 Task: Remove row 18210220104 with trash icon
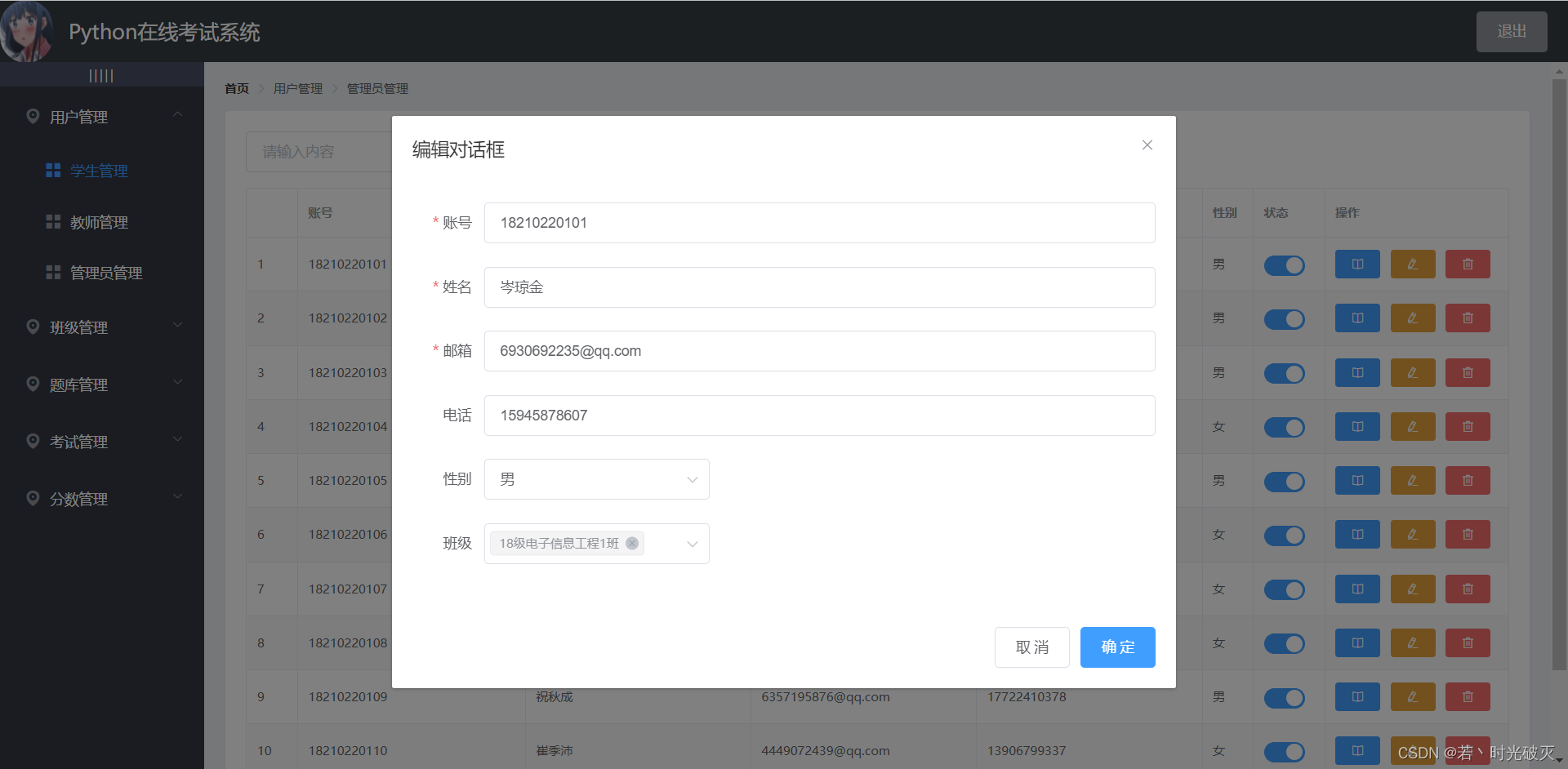point(1468,427)
